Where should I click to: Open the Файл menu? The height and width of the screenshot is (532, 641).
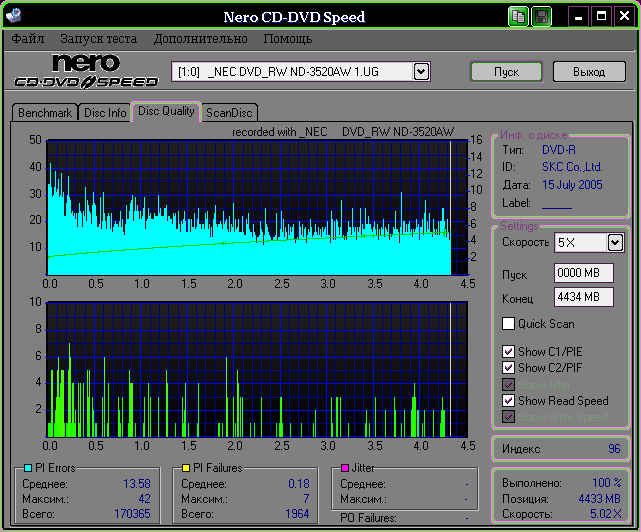point(29,39)
